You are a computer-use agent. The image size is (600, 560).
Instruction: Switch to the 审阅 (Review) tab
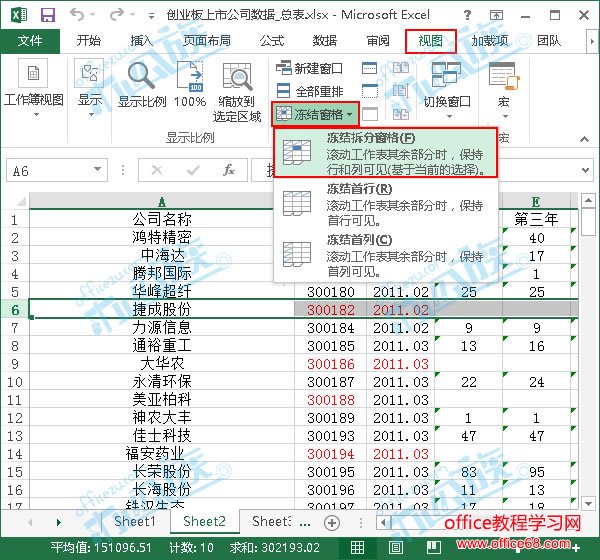pyautogui.click(x=378, y=41)
